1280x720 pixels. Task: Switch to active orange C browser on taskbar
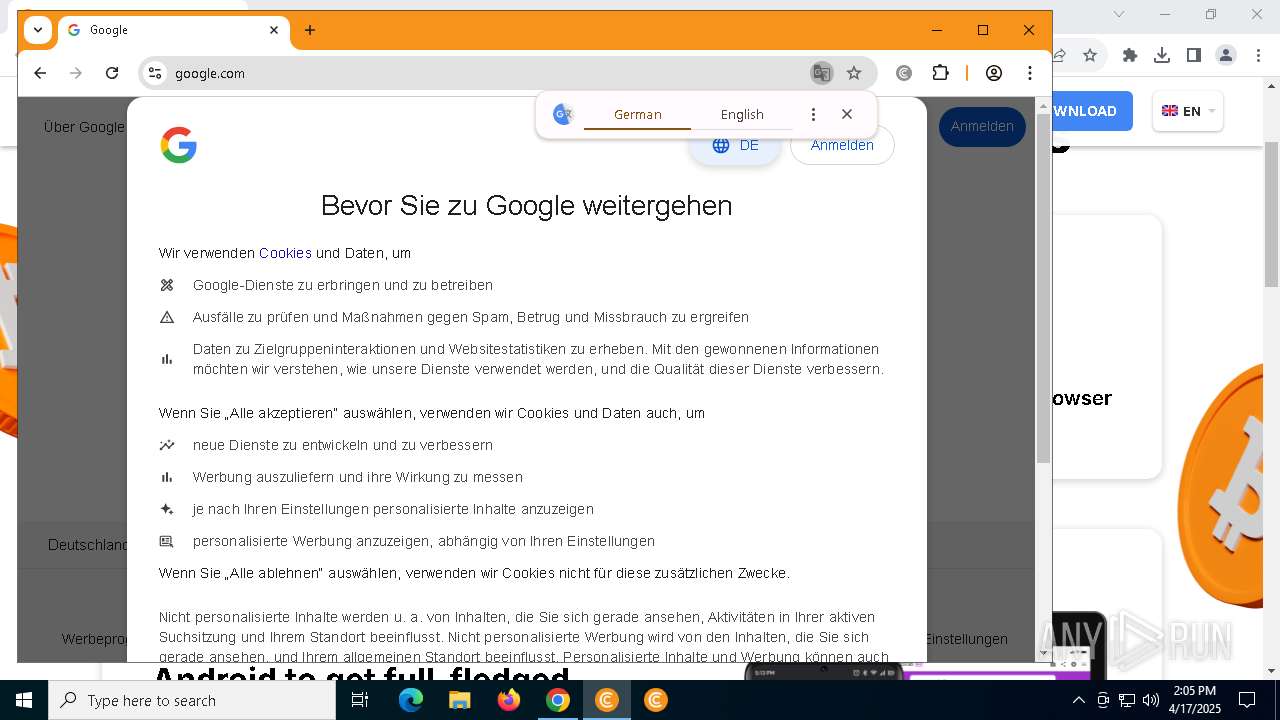(607, 700)
